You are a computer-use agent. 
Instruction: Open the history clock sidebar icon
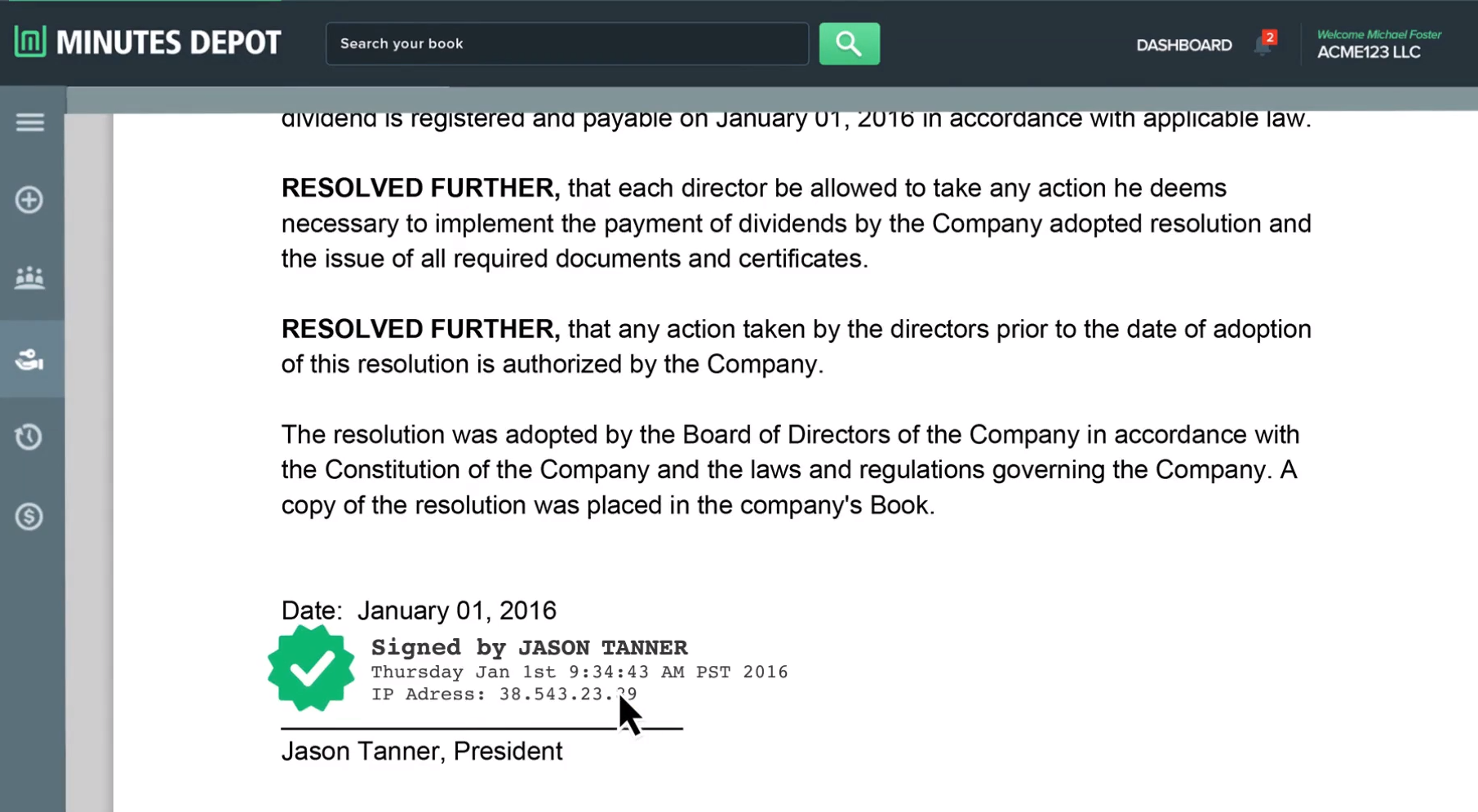click(x=29, y=437)
